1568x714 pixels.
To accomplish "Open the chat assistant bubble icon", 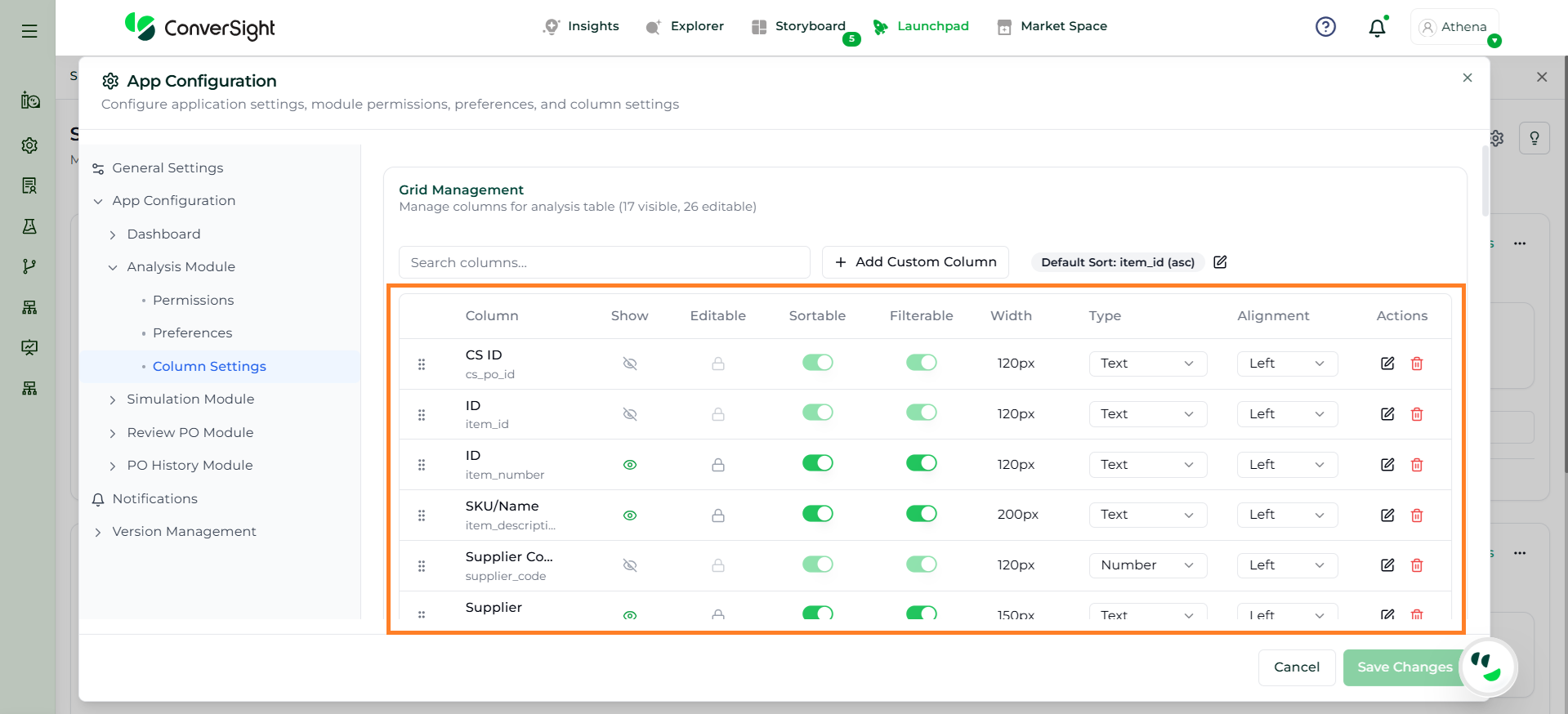I will 1487,667.
